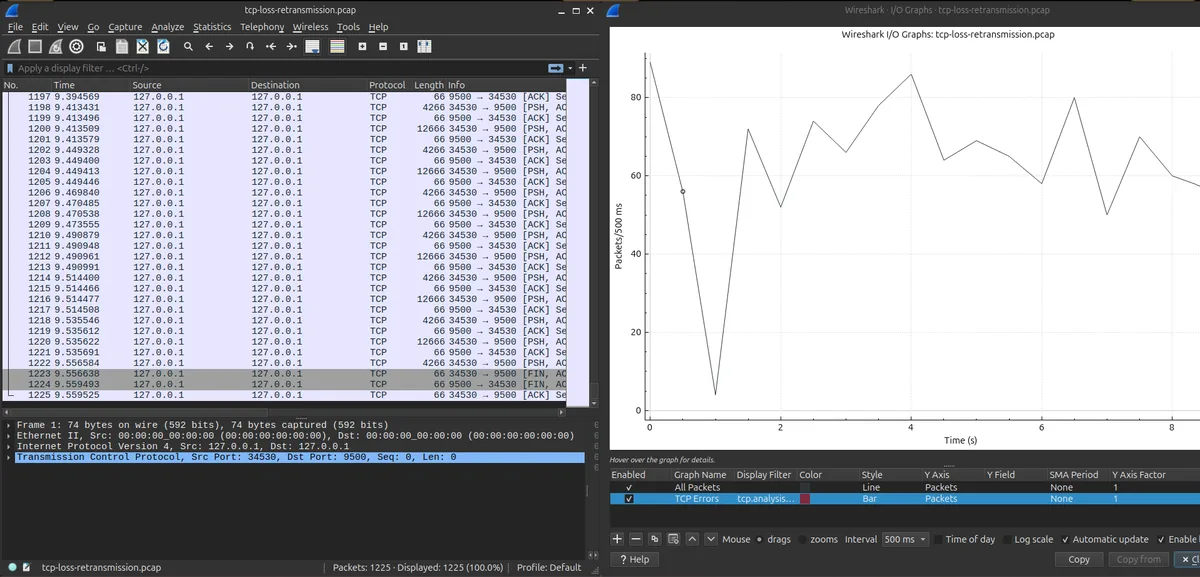Click the Stop capture square icon

35,46
